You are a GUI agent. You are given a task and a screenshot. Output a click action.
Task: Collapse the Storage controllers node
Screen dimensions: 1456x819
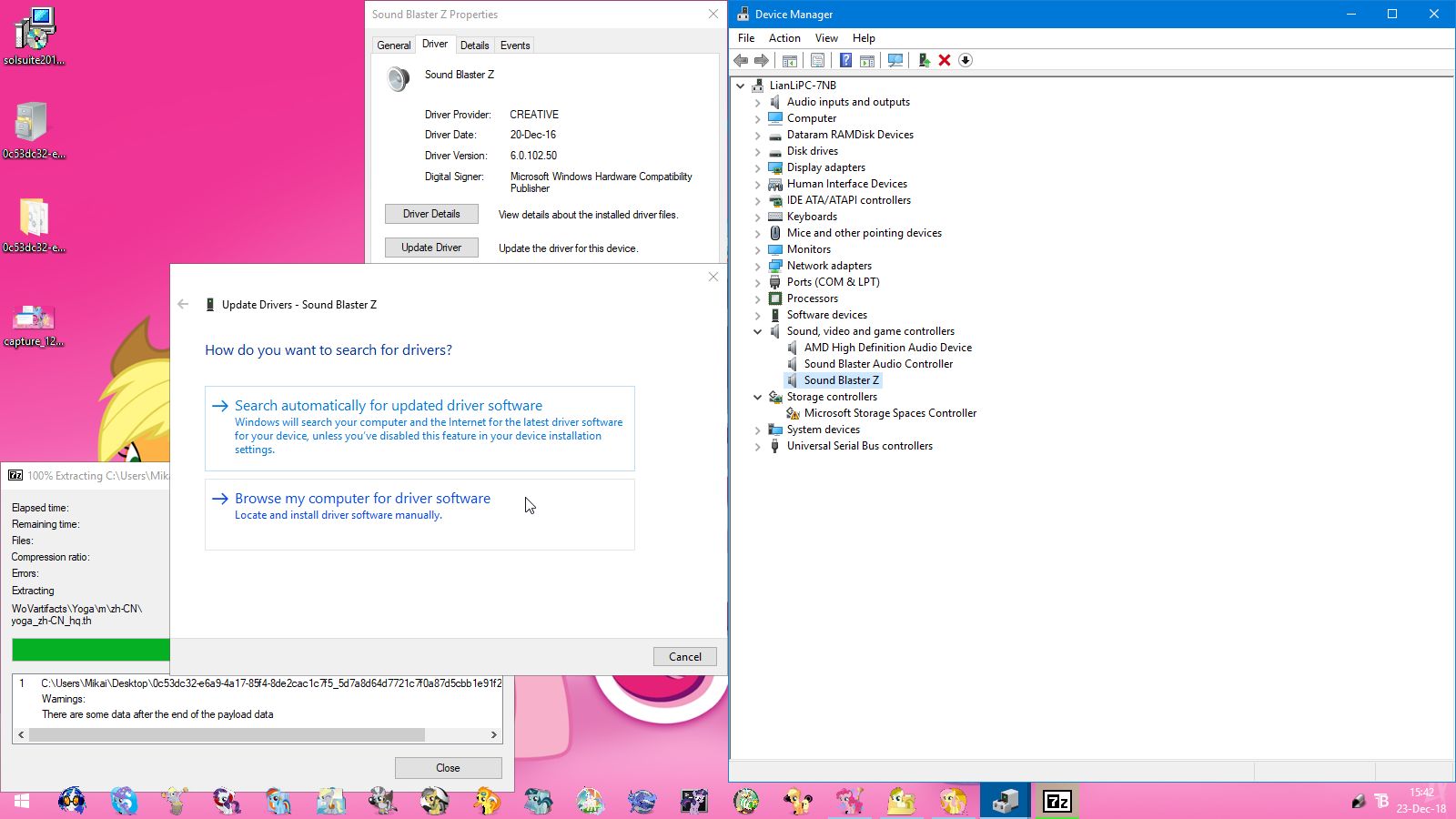pyautogui.click(x=757, y=397)
